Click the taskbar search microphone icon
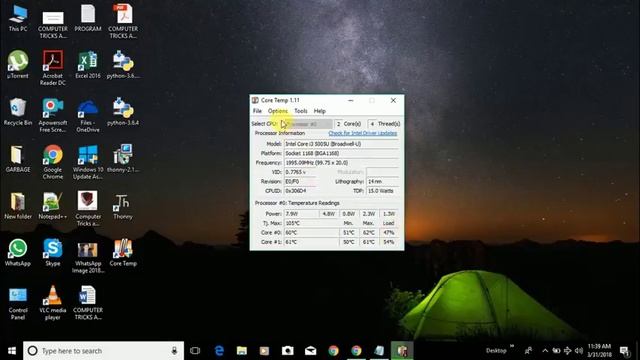The height and width of the screenshot is (360, 640). 174,351
